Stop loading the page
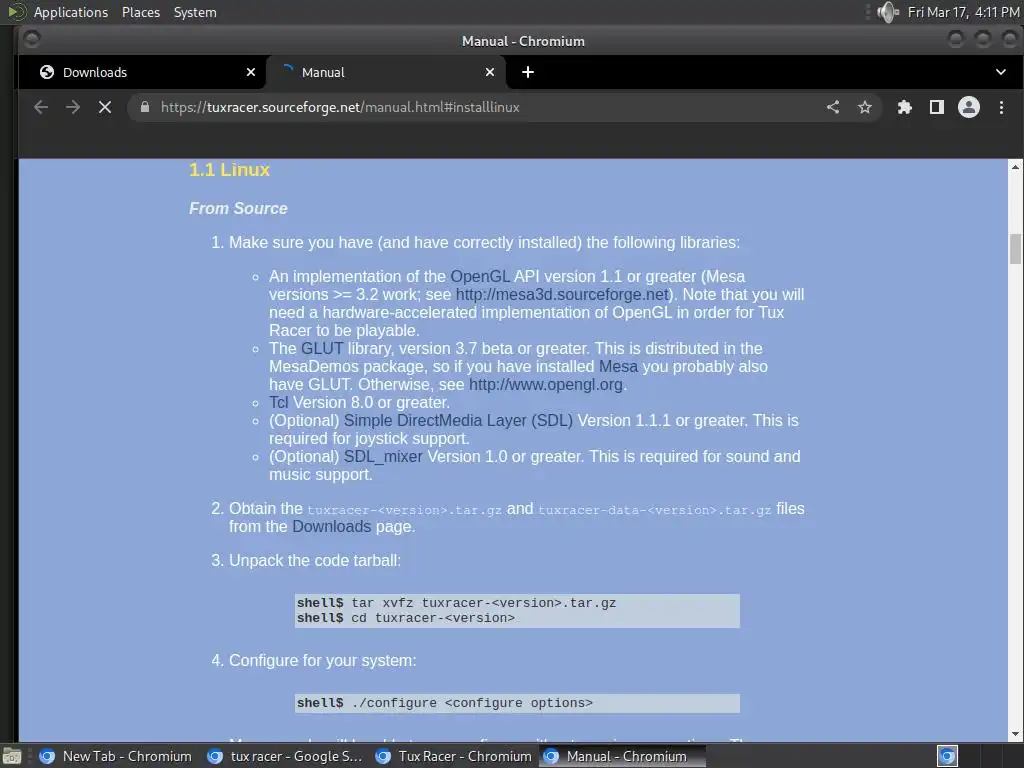Viewport: 1024px width, 768px height. (x=104, y=107)
